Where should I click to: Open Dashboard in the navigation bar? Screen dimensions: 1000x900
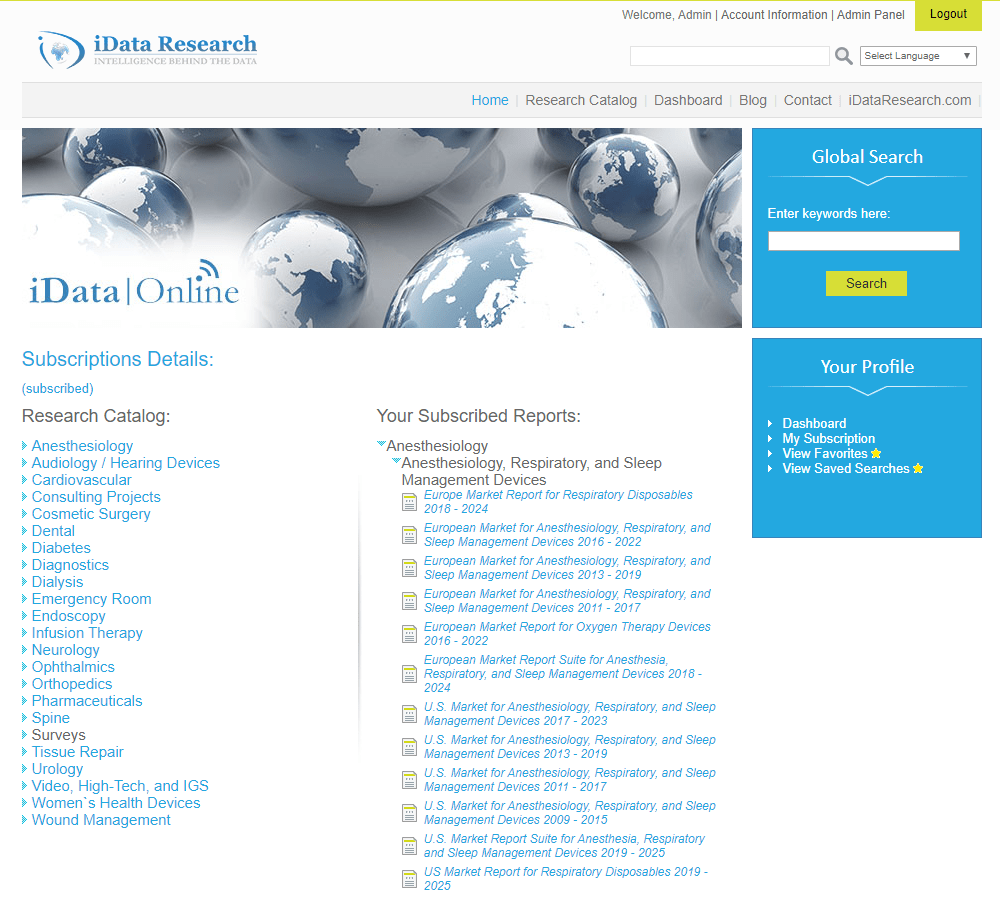click(688, 100)
